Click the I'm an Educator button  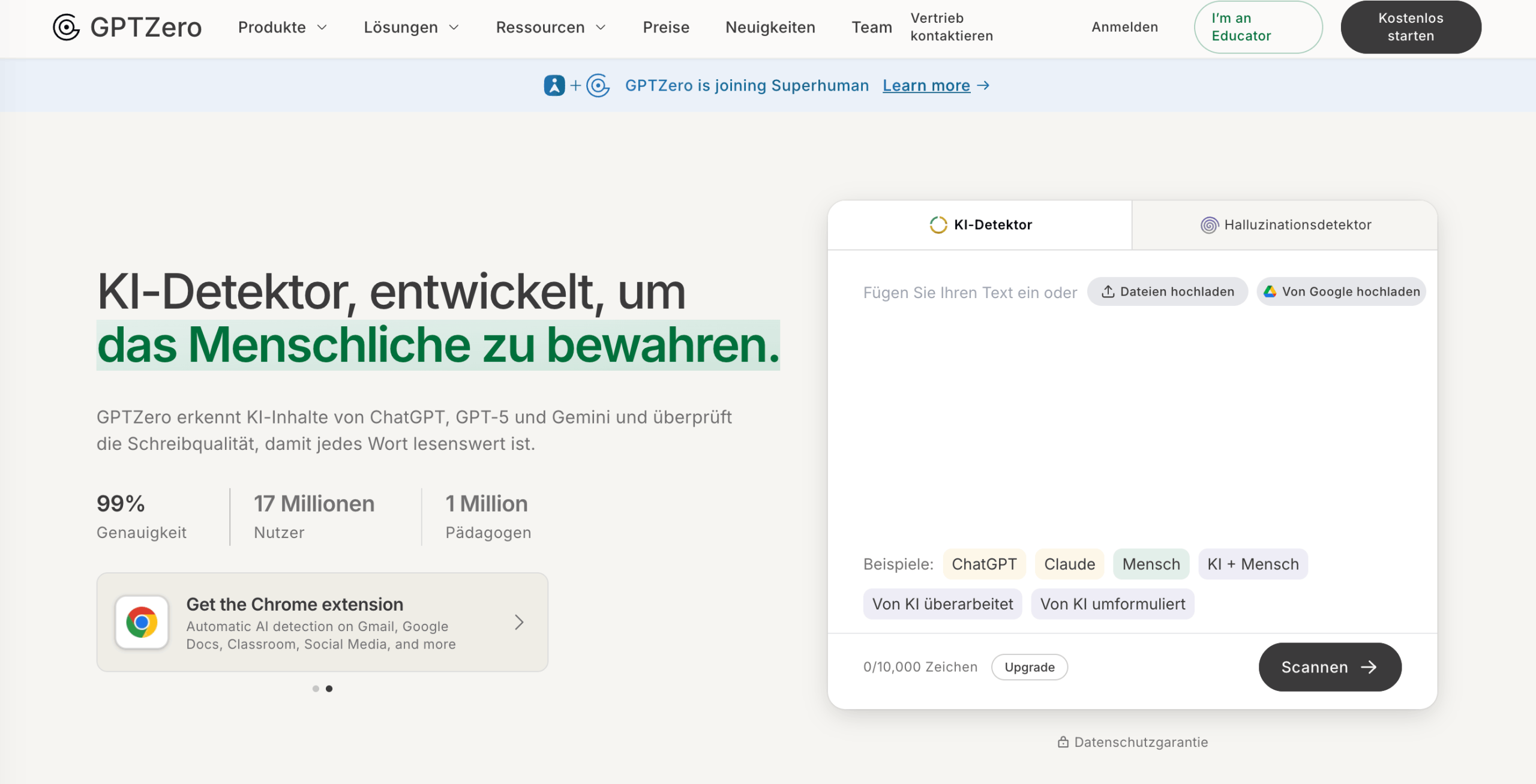1258,27
